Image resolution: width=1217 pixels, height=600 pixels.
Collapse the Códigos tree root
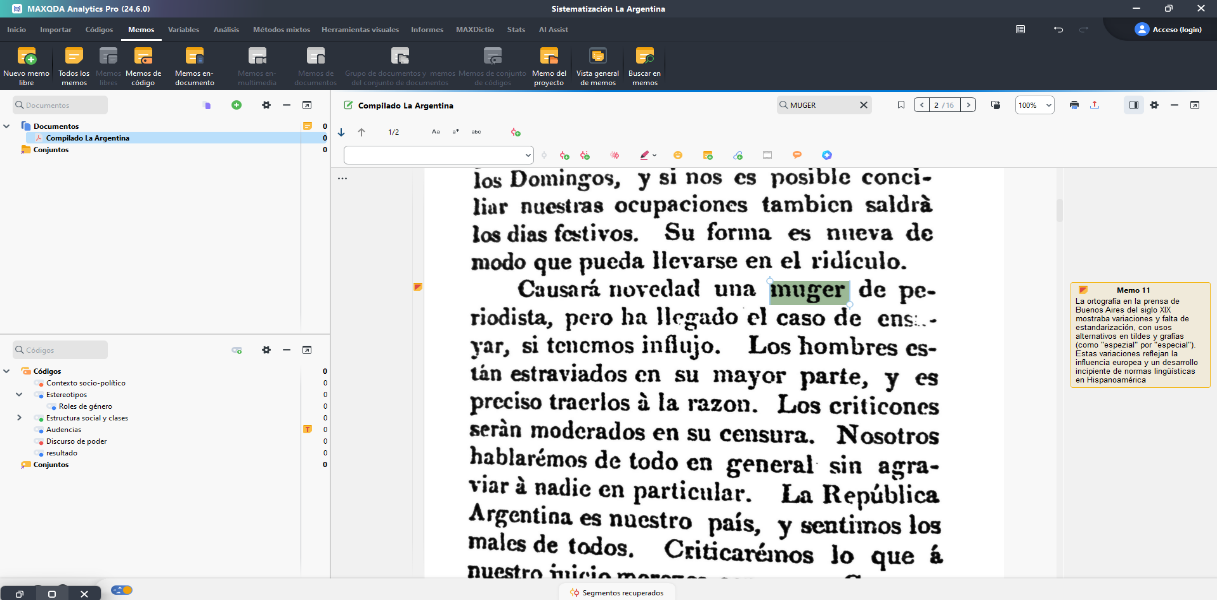6,371
